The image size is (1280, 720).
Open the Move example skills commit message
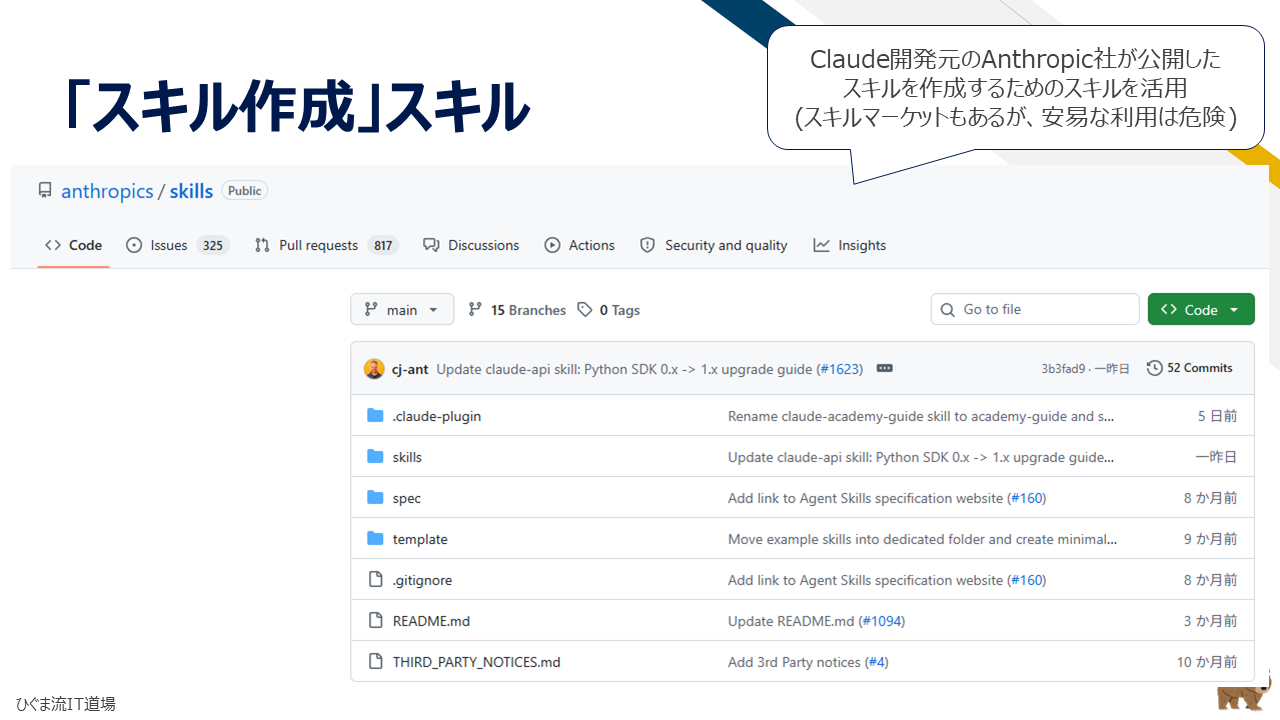point(923,539)
